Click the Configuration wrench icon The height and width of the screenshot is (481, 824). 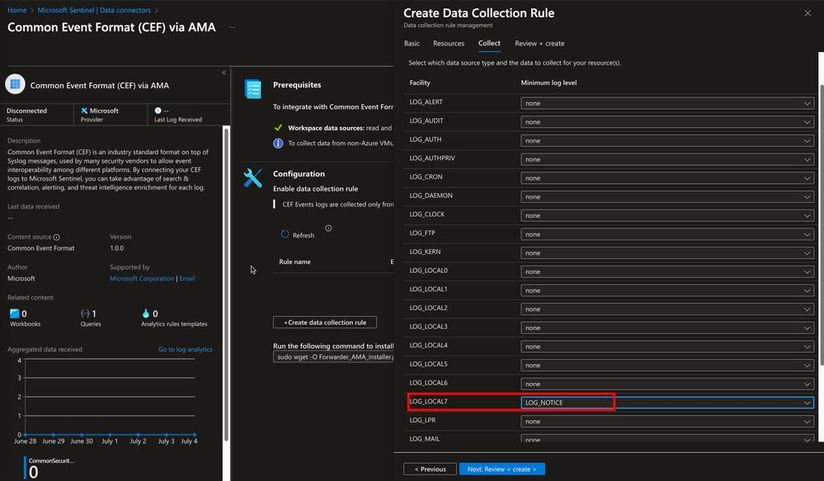coord(254,178)
